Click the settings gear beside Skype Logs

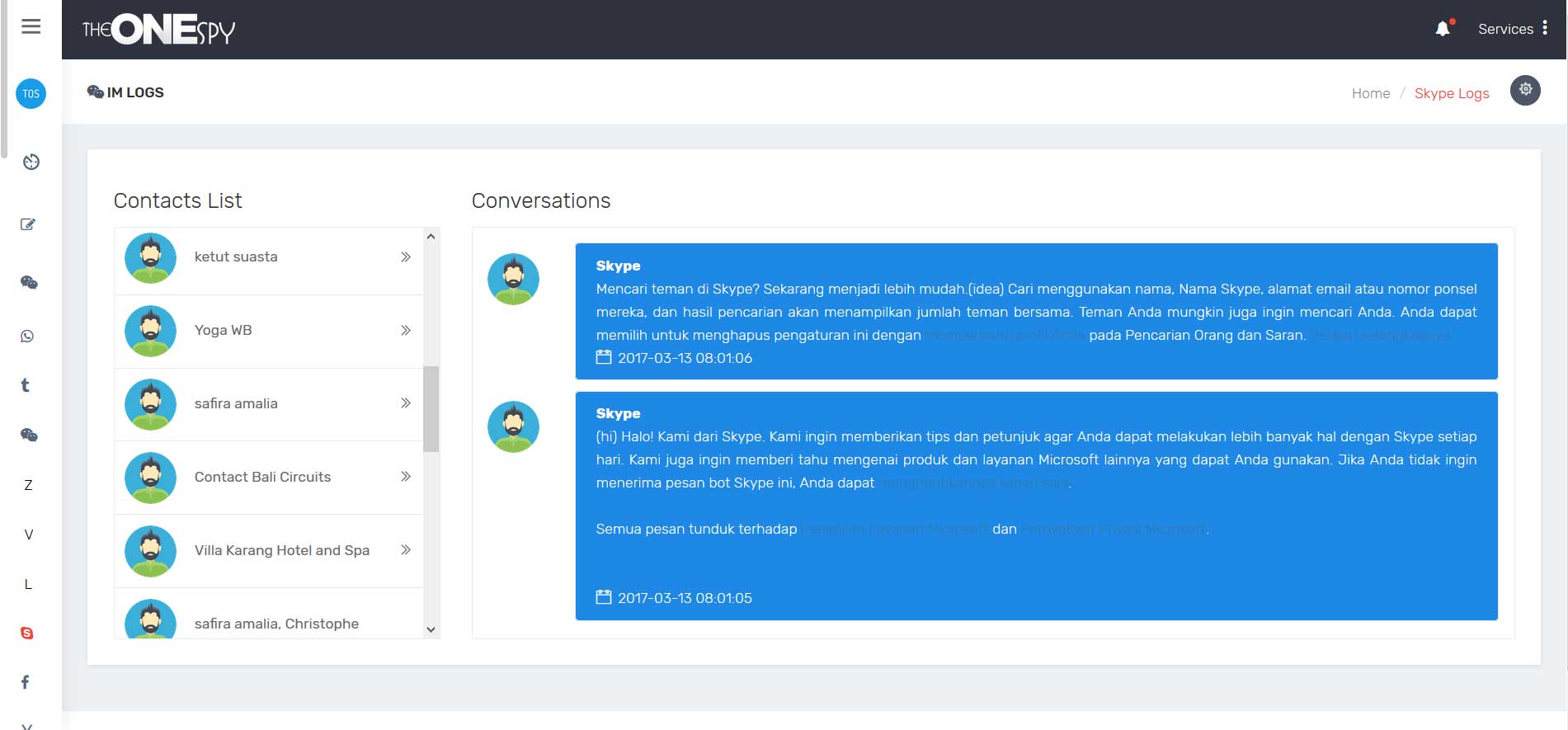click(x=1525, y=90)
